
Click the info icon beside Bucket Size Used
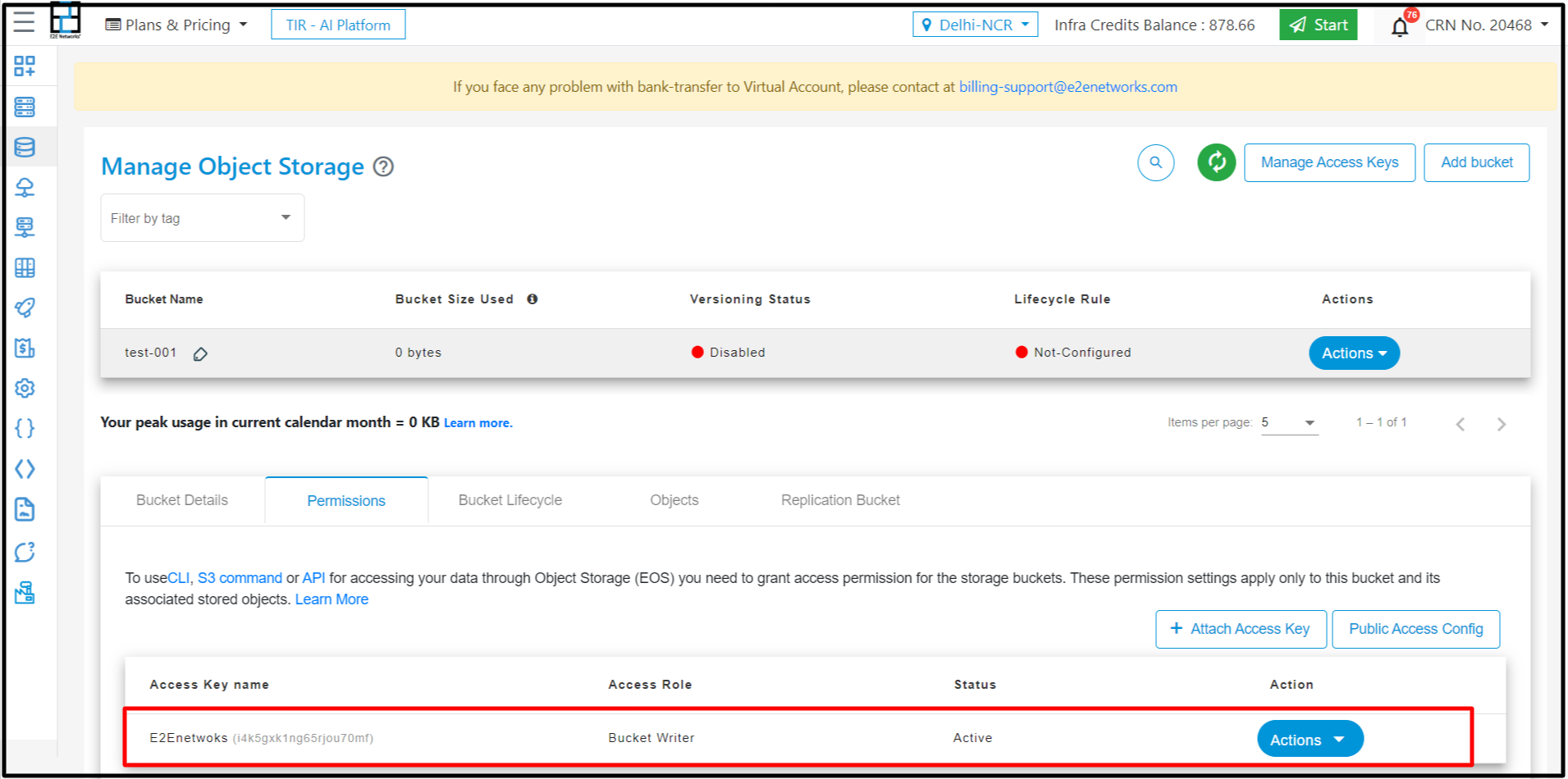pyautogui.click(x=533, y=299)
